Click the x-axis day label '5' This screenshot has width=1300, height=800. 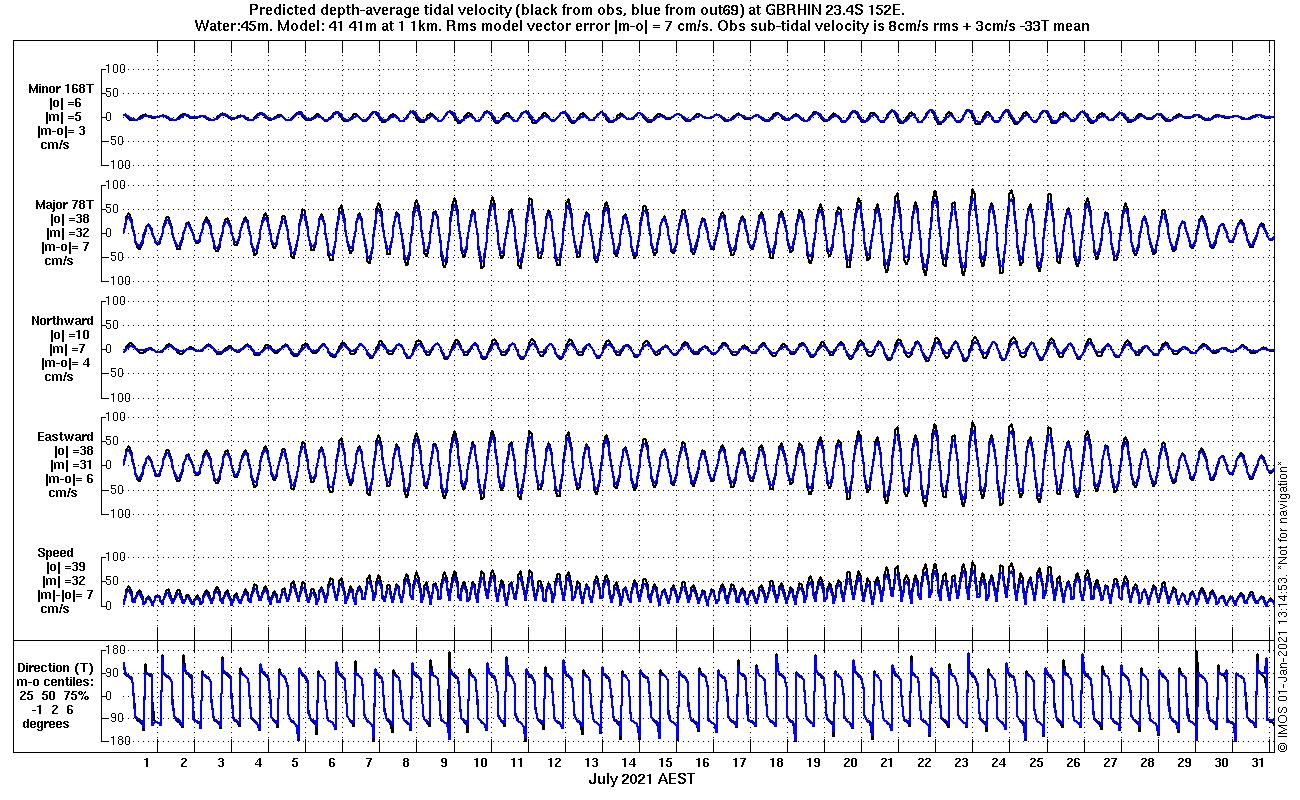pos(295,762)
